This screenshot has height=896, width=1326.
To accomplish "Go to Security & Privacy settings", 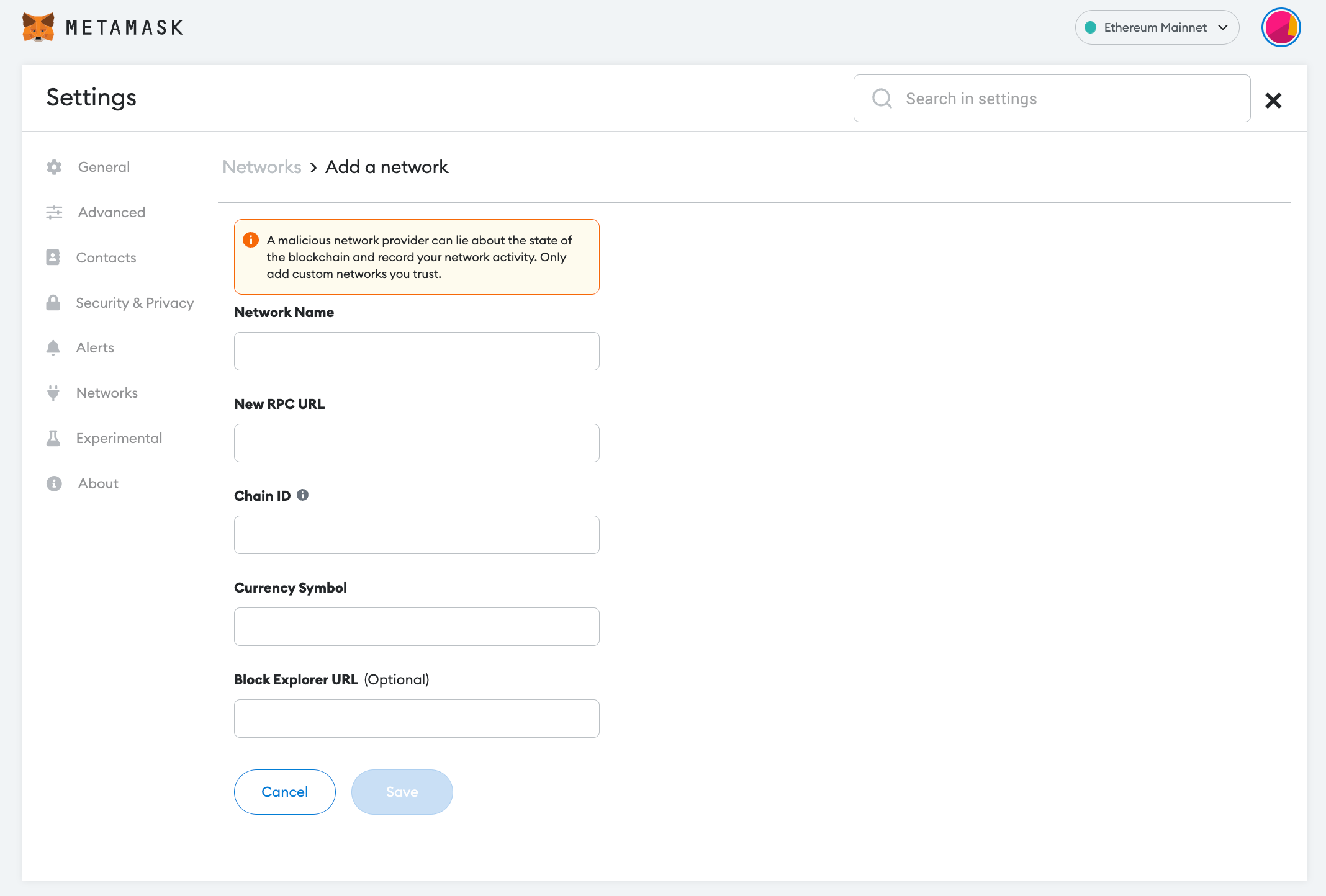I will point(135,303).
